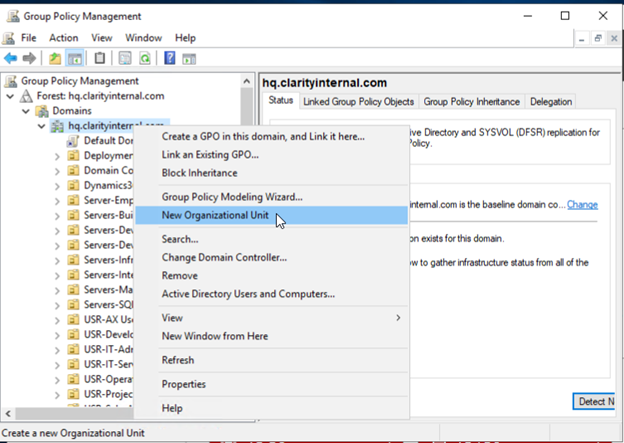
Task: Open Group Policy Modeling Wizard entry
Action: (271, 197)
